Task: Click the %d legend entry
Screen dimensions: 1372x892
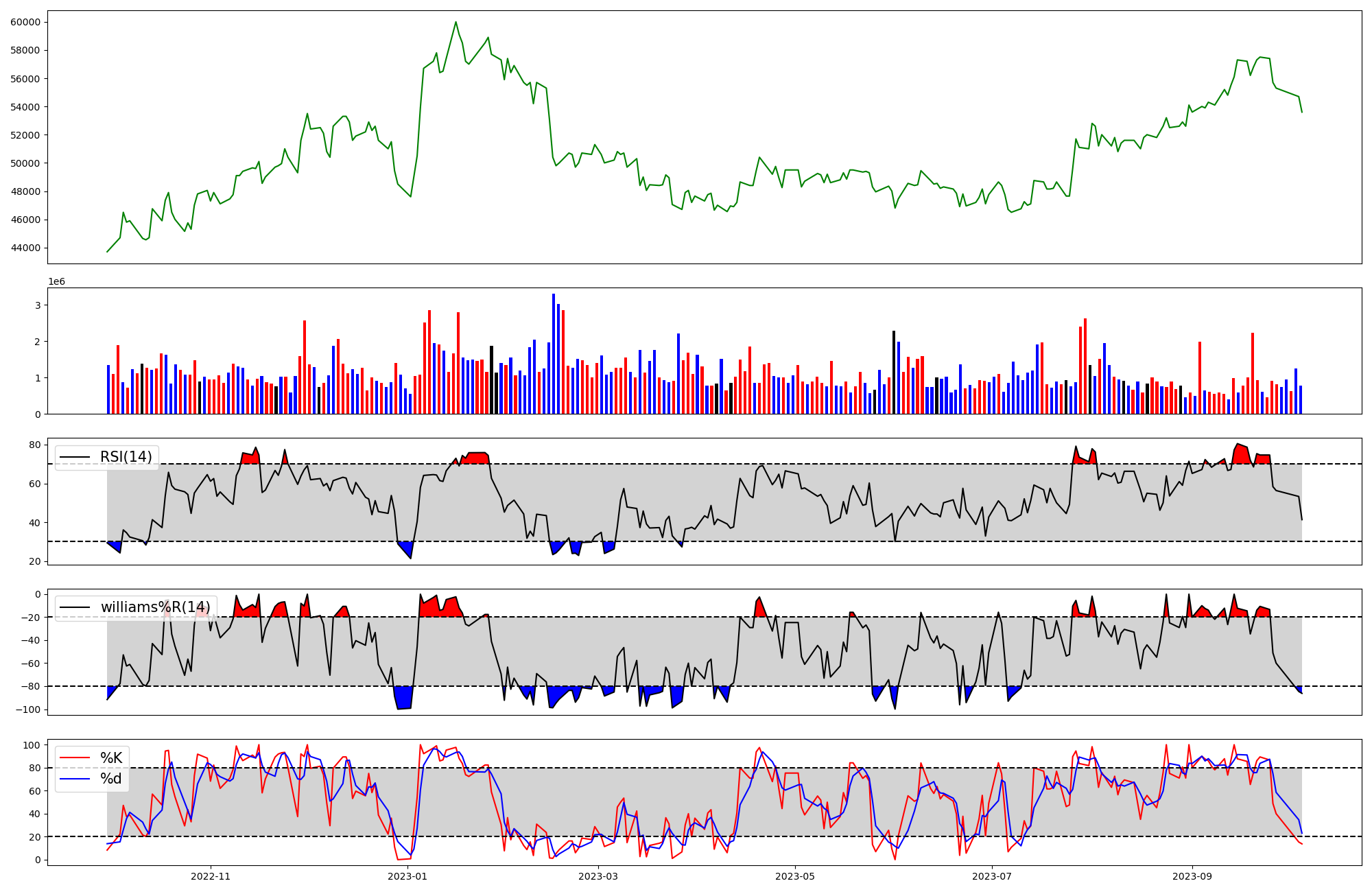Action: pos(111,779)
